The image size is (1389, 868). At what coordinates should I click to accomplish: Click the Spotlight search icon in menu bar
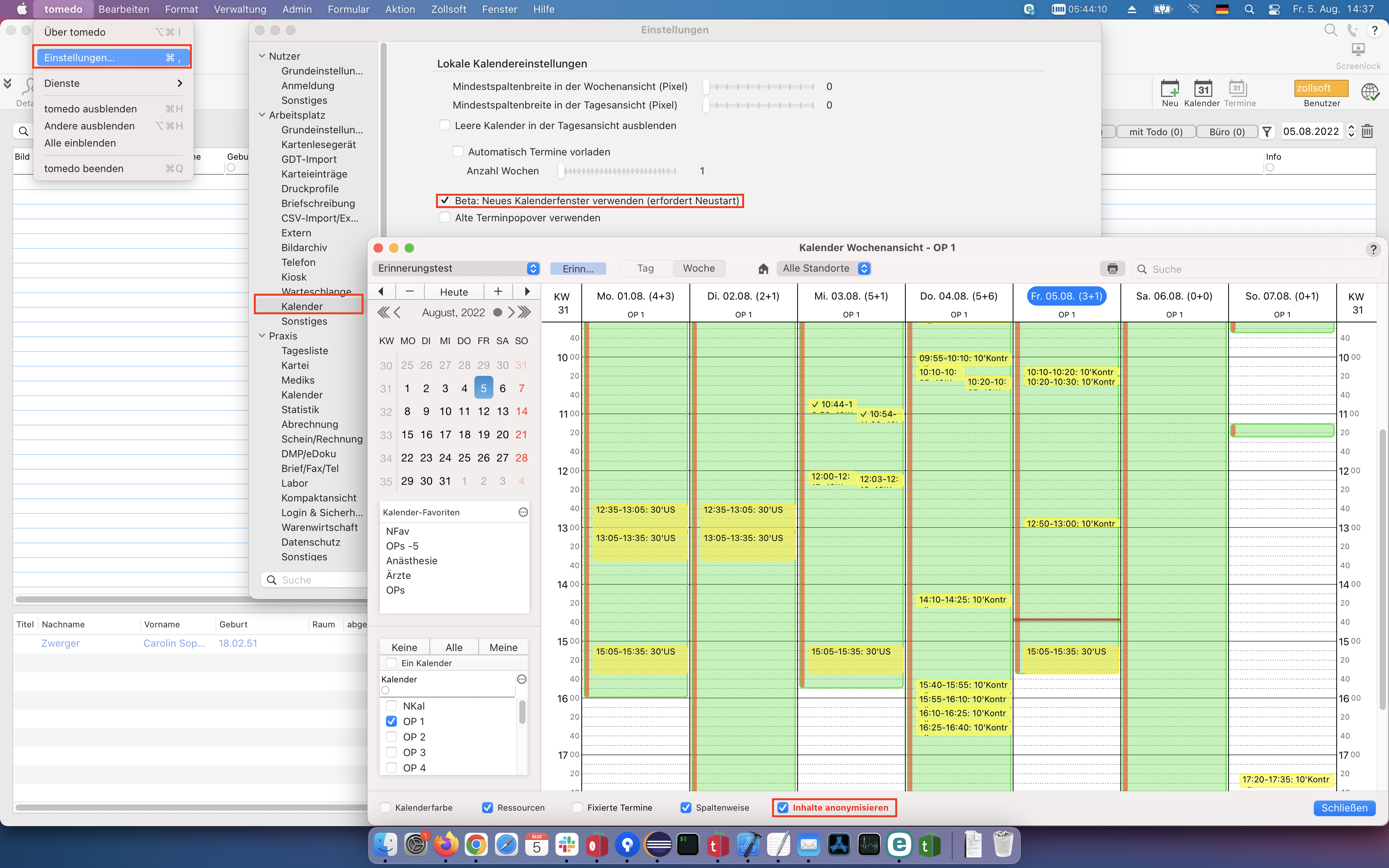pyautogui.click(x=1249, y=9)
